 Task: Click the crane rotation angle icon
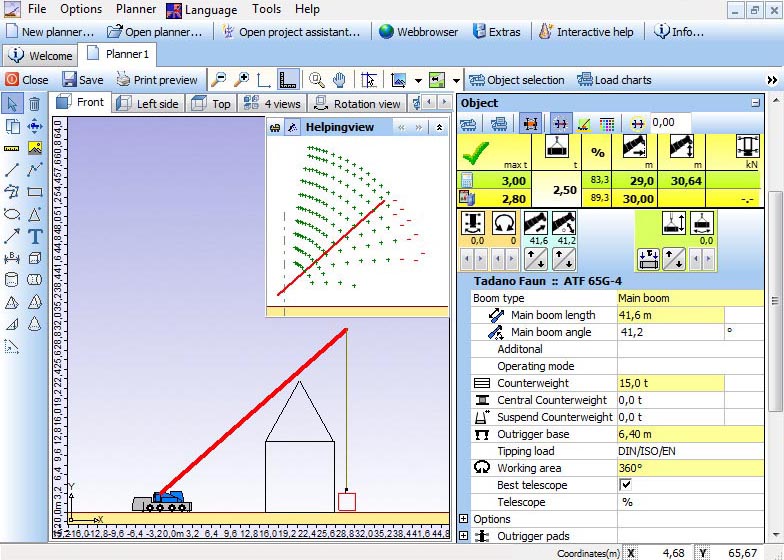tap(505, 222)
